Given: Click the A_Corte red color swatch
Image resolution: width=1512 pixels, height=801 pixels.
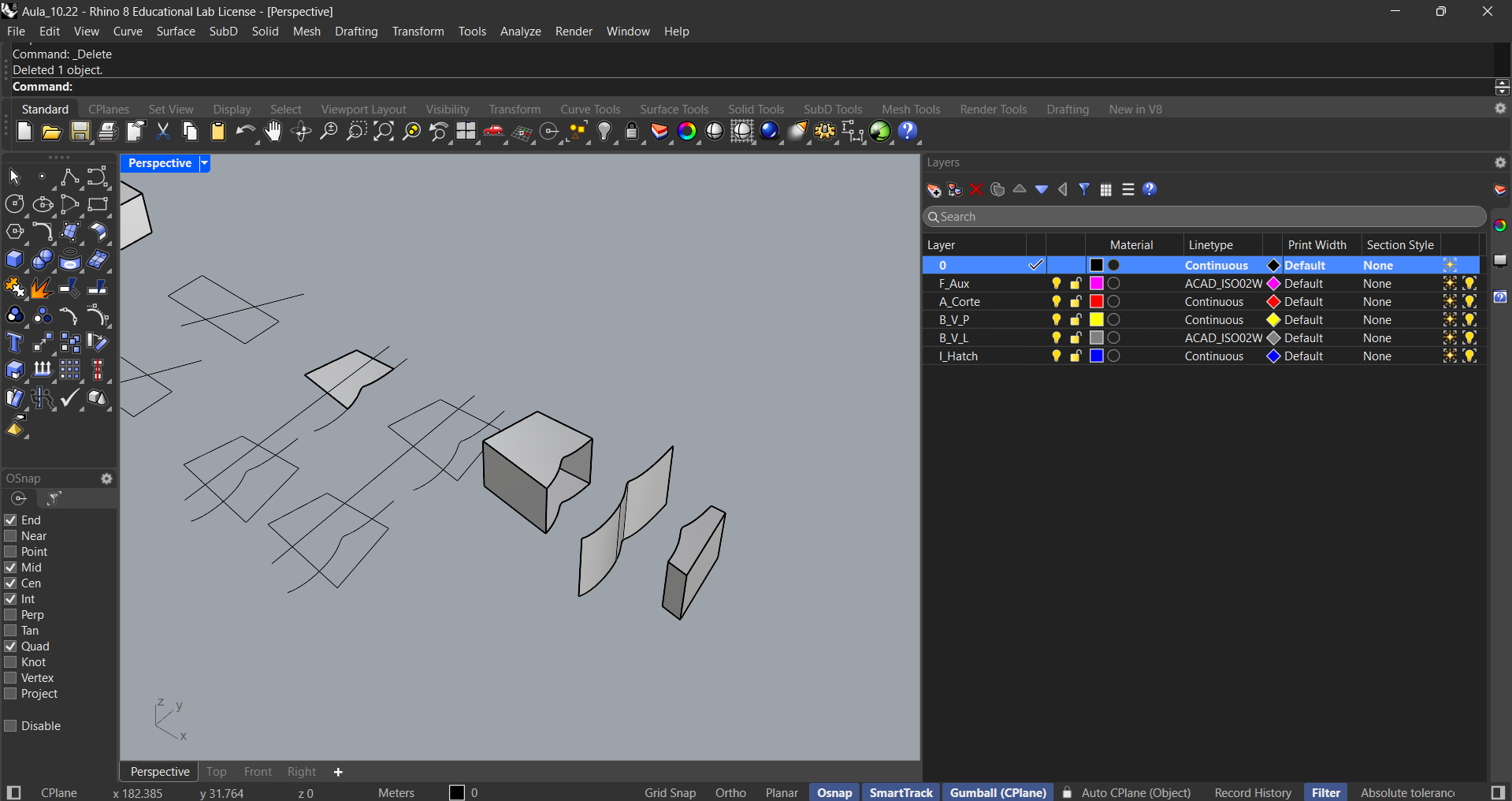Looking at the screenshot, I should tap(1096, 302).
